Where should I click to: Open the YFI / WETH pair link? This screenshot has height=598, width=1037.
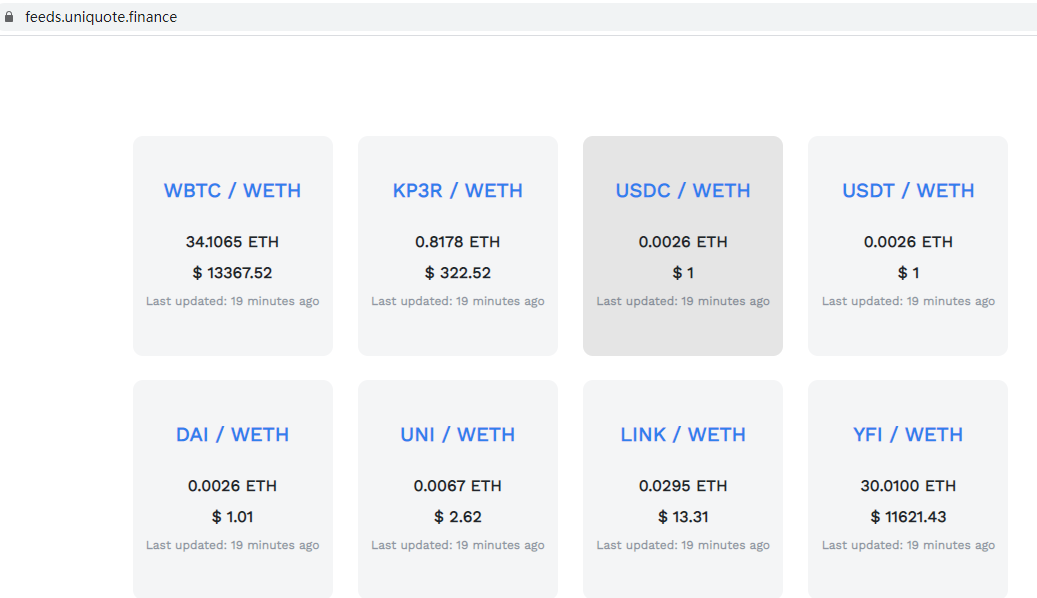coord(908,435)
